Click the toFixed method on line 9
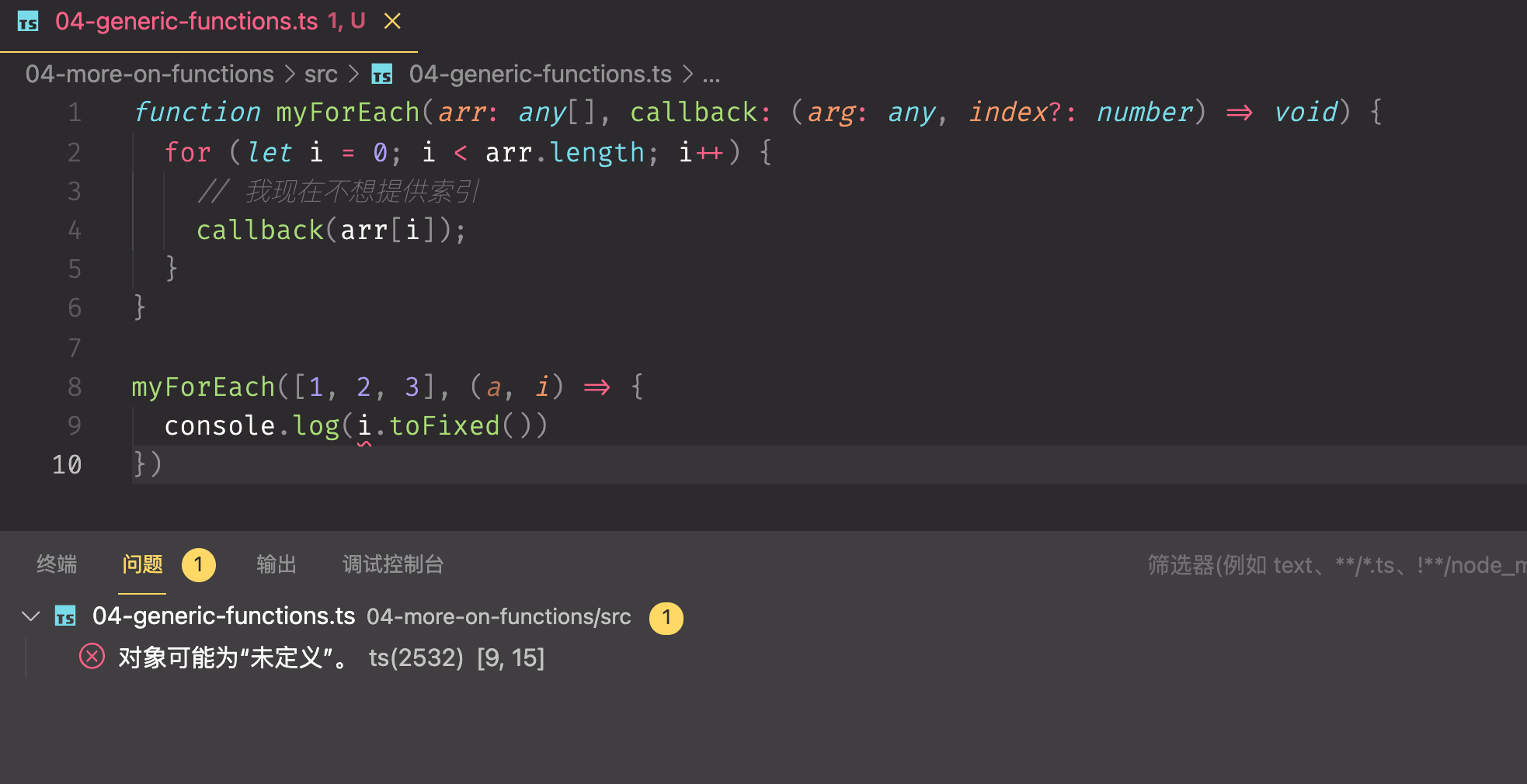Viewport: 1527px width, 784px height. [444, 426]
